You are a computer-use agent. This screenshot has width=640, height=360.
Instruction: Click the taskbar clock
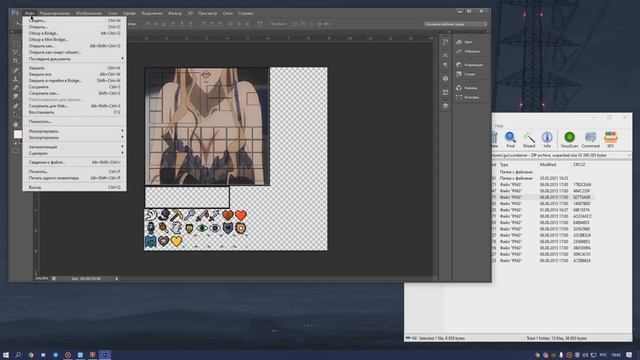click(x=616, y=355)
